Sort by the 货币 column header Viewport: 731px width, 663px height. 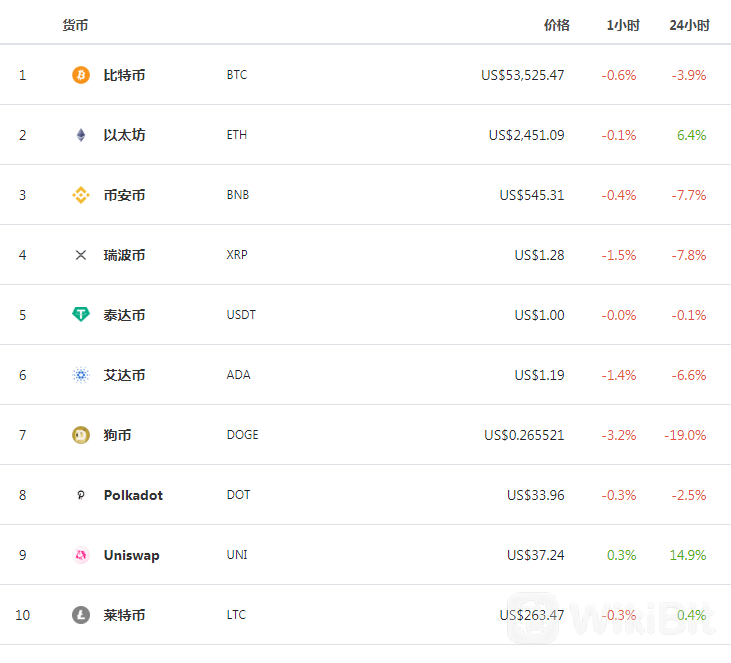75,25
